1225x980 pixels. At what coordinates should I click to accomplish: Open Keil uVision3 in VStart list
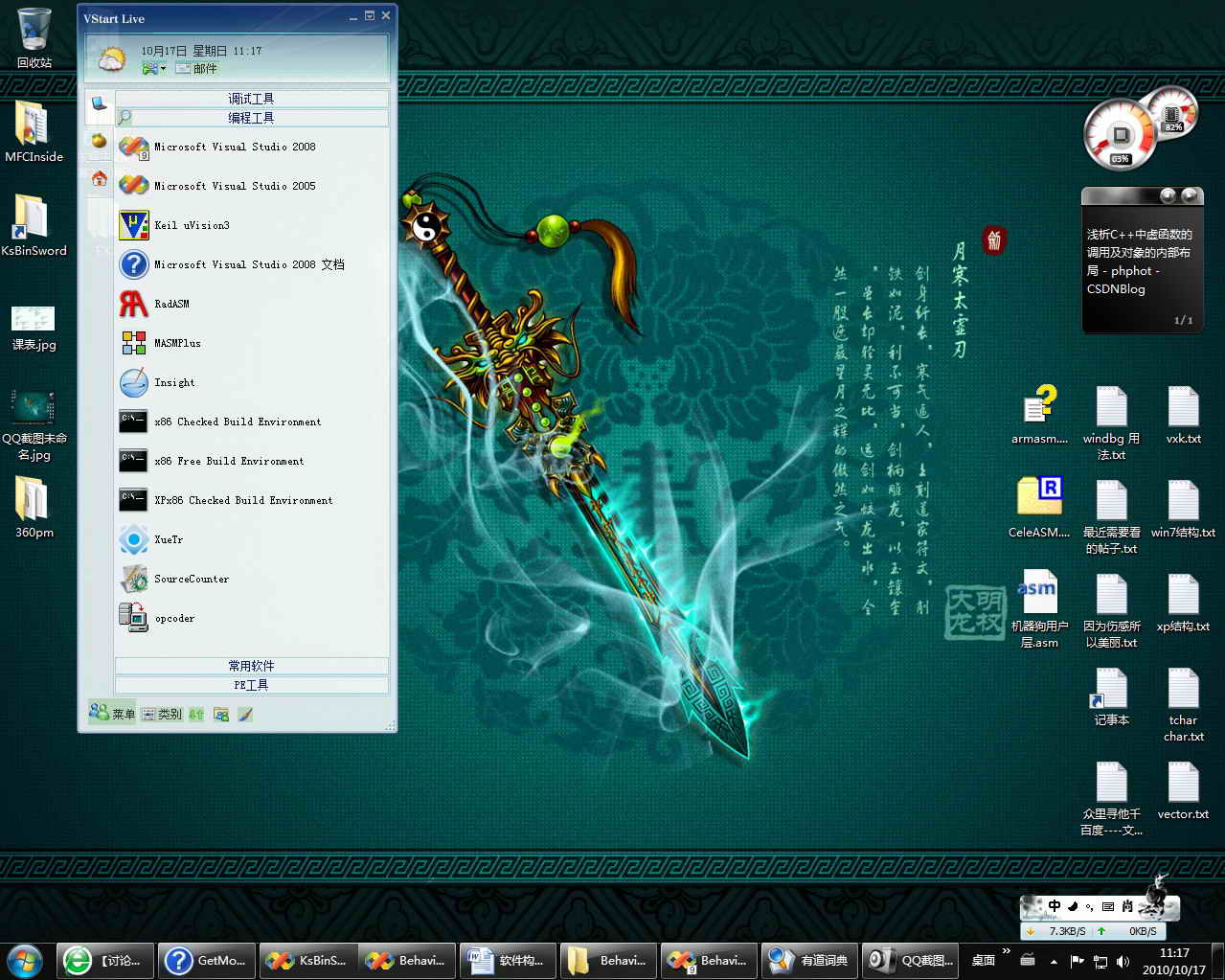[x=253, y=226]
